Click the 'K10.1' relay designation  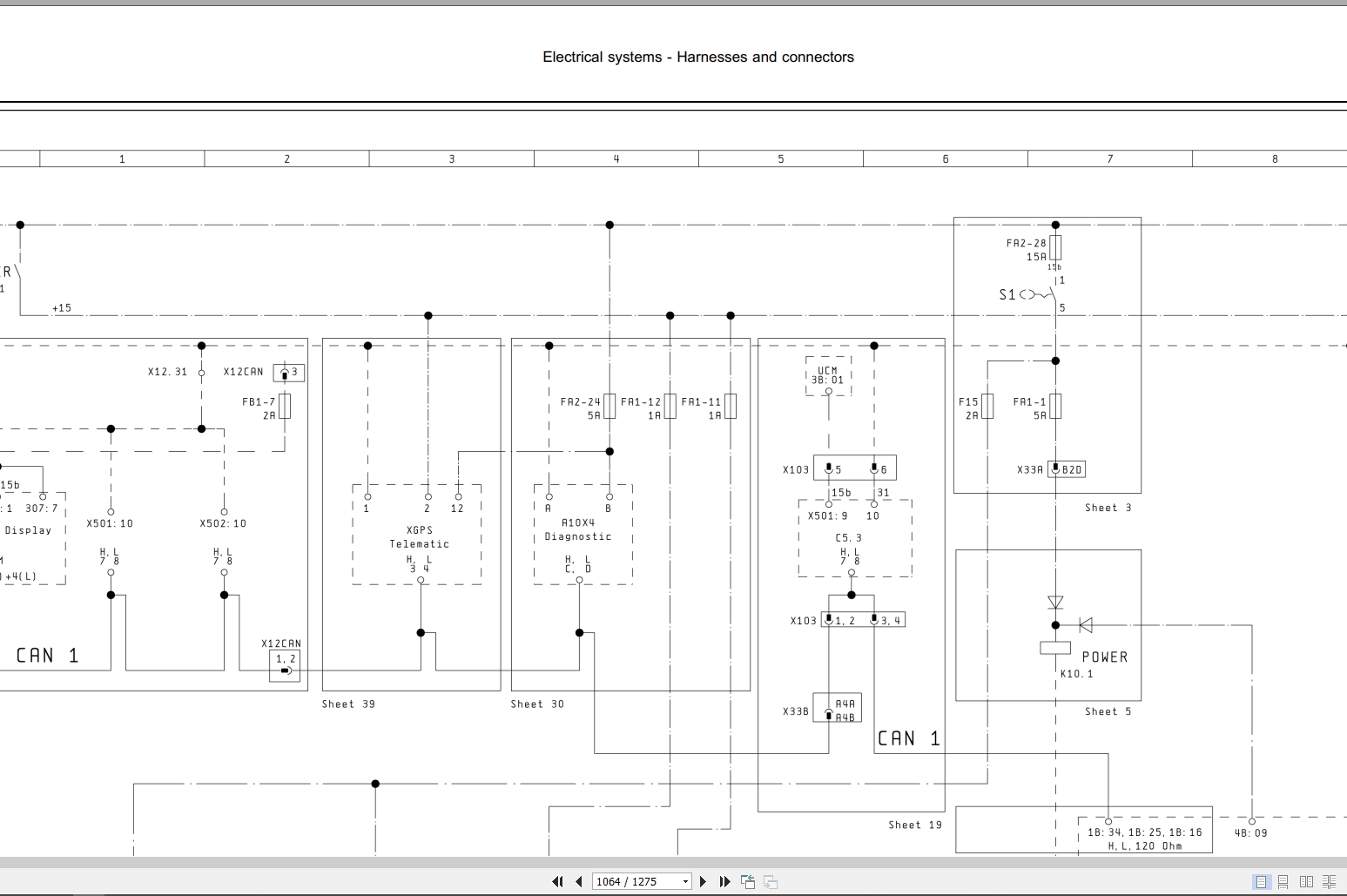tap(1076, 674)
